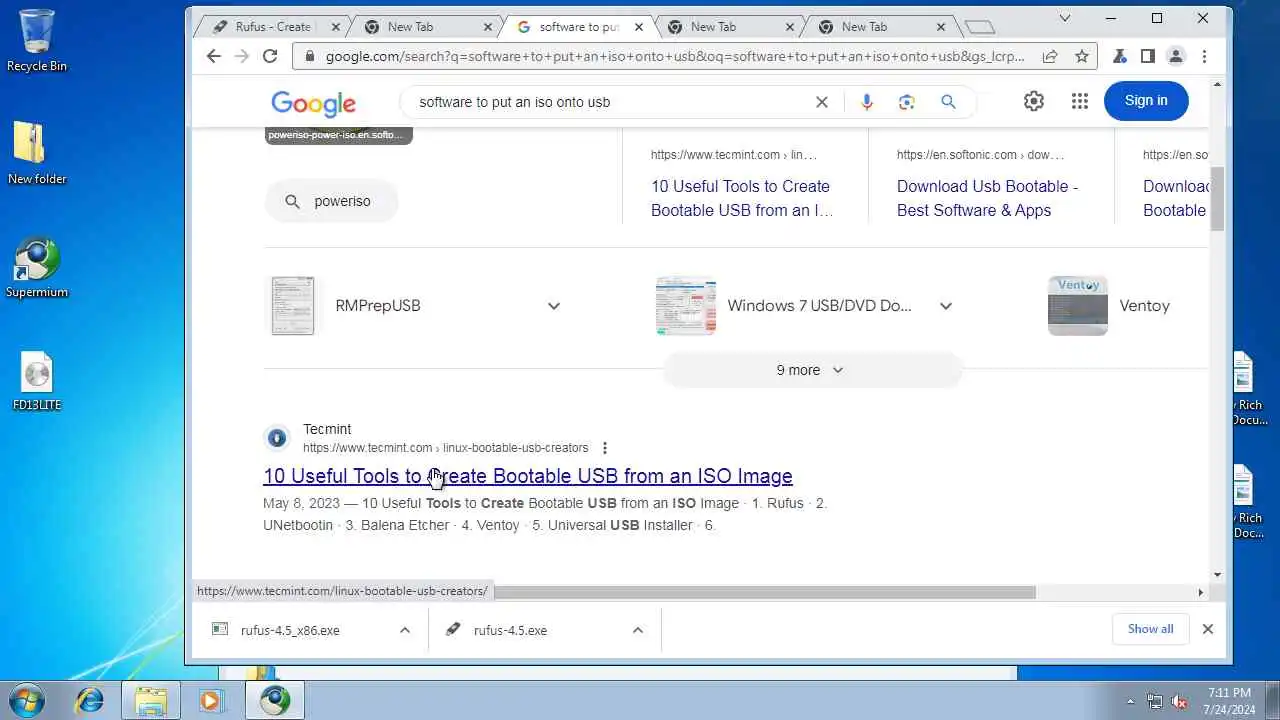Select the FD13LITE desktop file
1280x720 pixels.
tap(37, 381)
